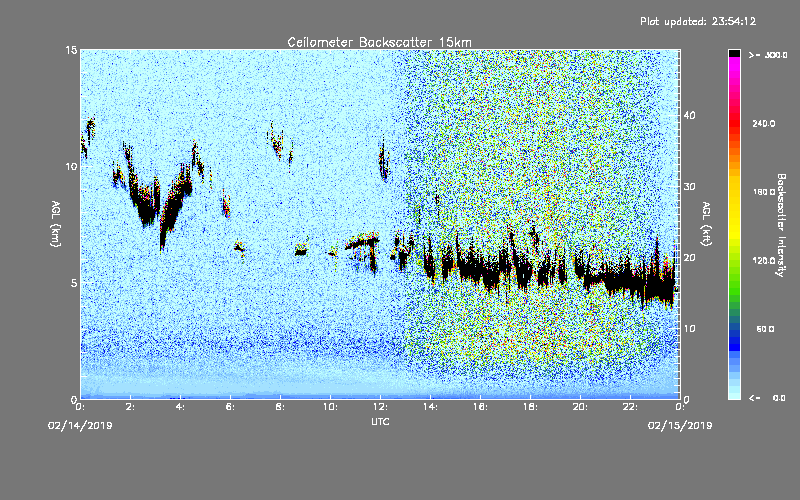This screenshot has width=800, height=500.
Task: Click the light cyan bottom of the colorbar
Action: 734,392
